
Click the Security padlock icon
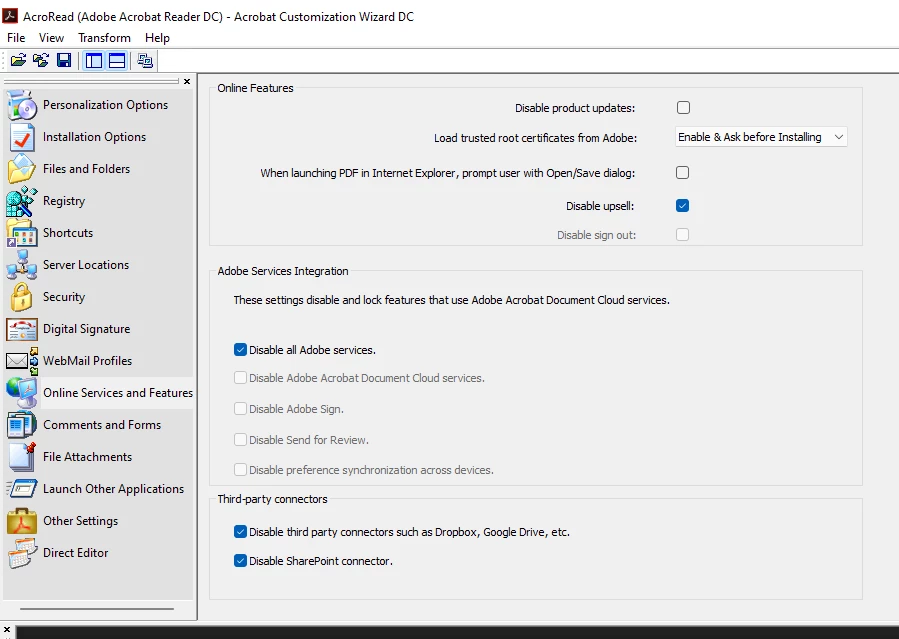tap(22, 297)
